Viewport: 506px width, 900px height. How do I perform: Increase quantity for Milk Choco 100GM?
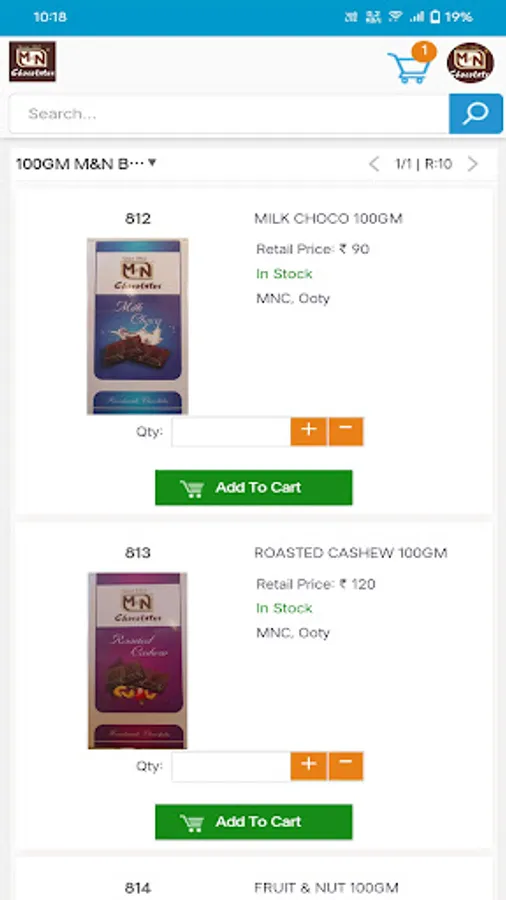tap(309, 432)
